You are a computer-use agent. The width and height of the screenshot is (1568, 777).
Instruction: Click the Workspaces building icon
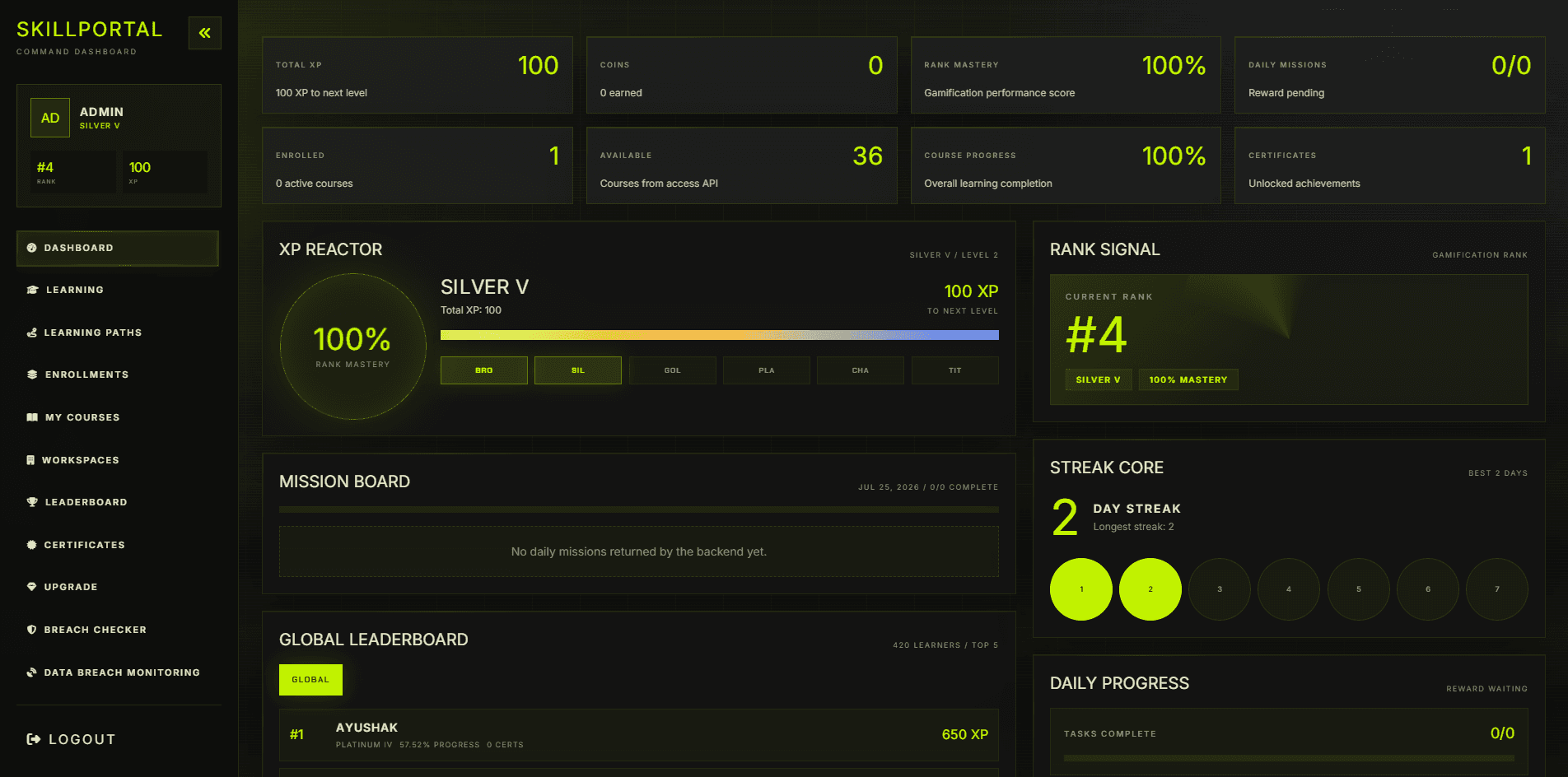pyautogui.click(x=30, y=460)
